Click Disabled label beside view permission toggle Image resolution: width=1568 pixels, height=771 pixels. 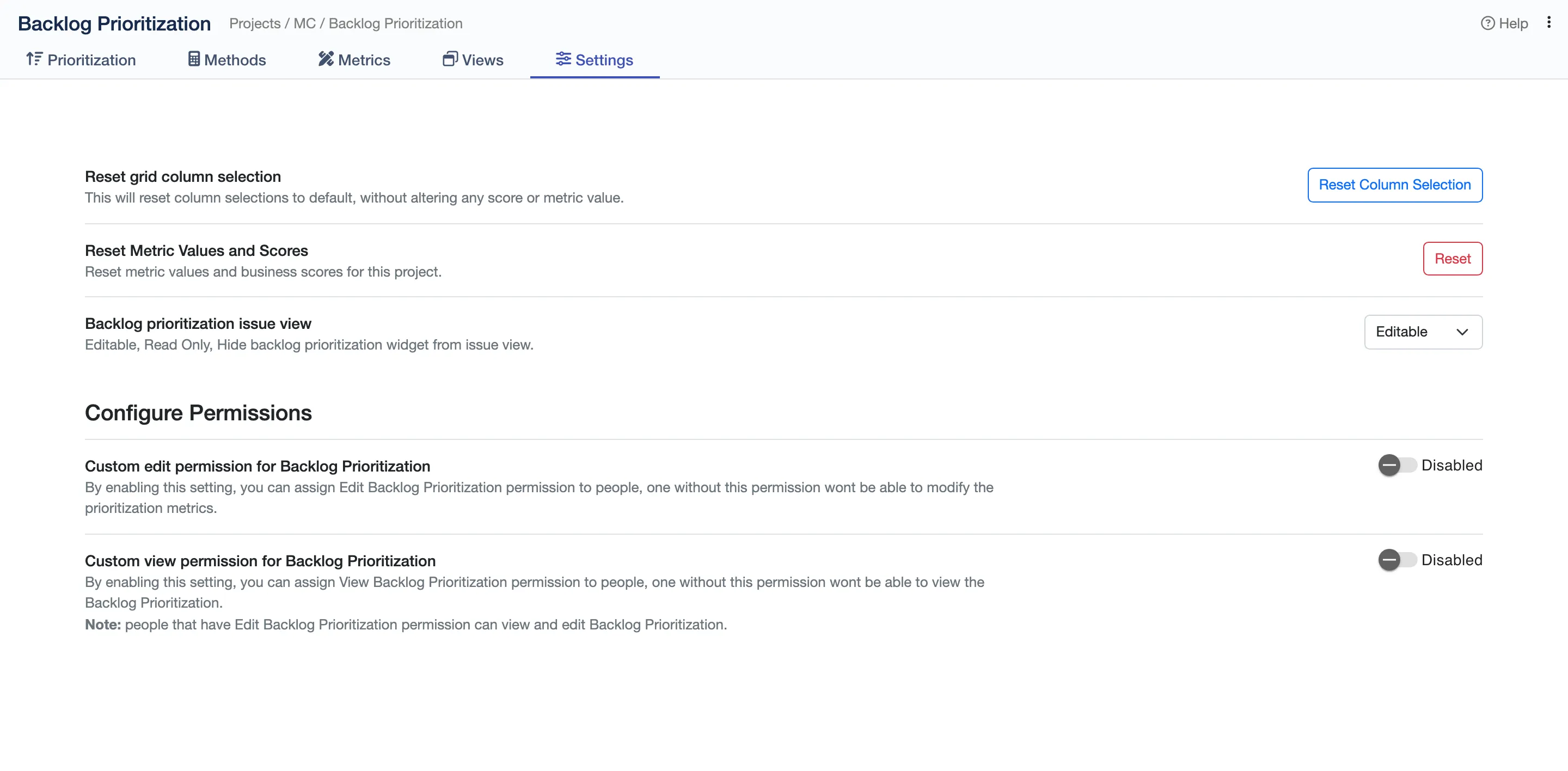[x=1451, y=560]
